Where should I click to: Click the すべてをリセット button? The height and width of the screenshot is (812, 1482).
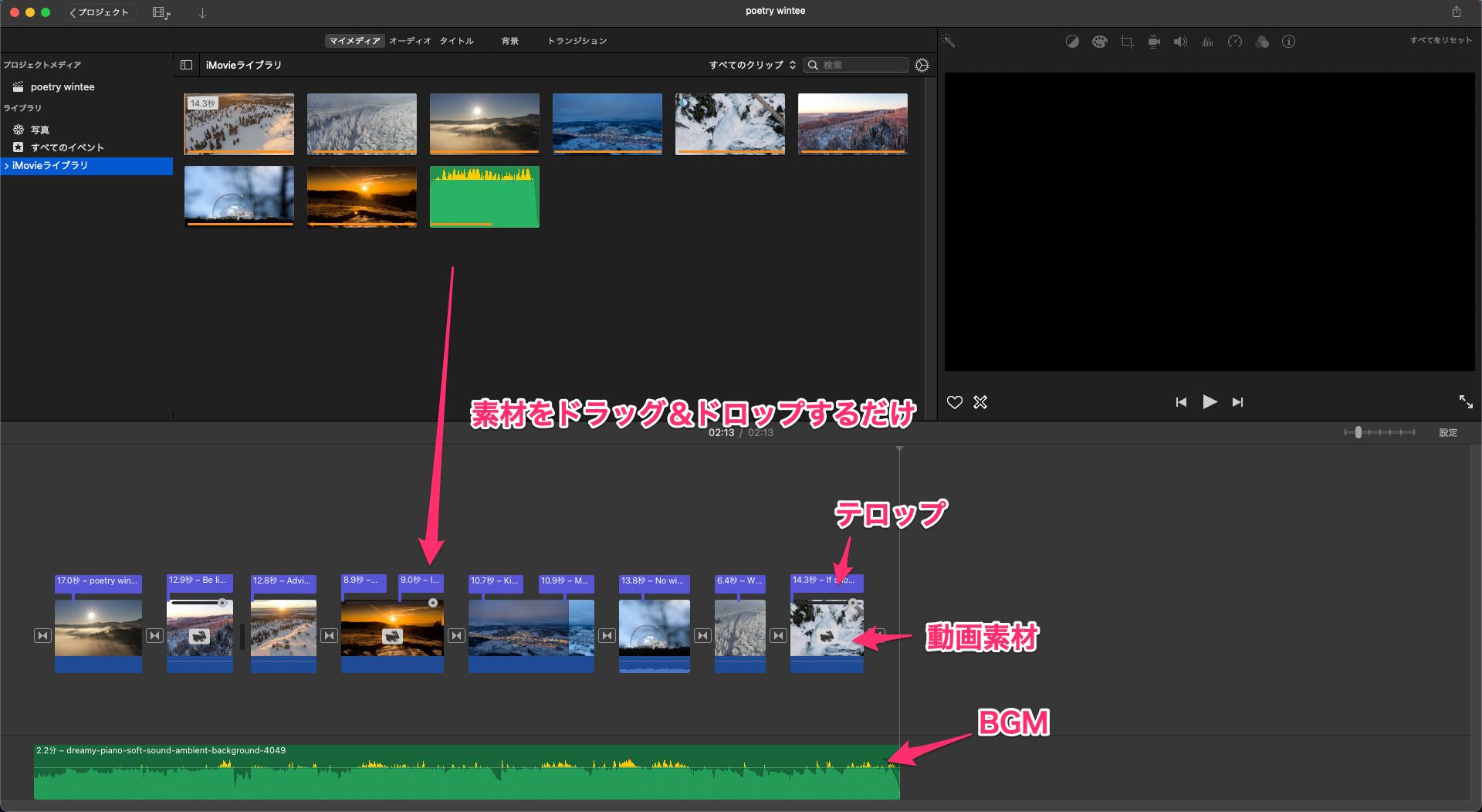click(1440, 40)
